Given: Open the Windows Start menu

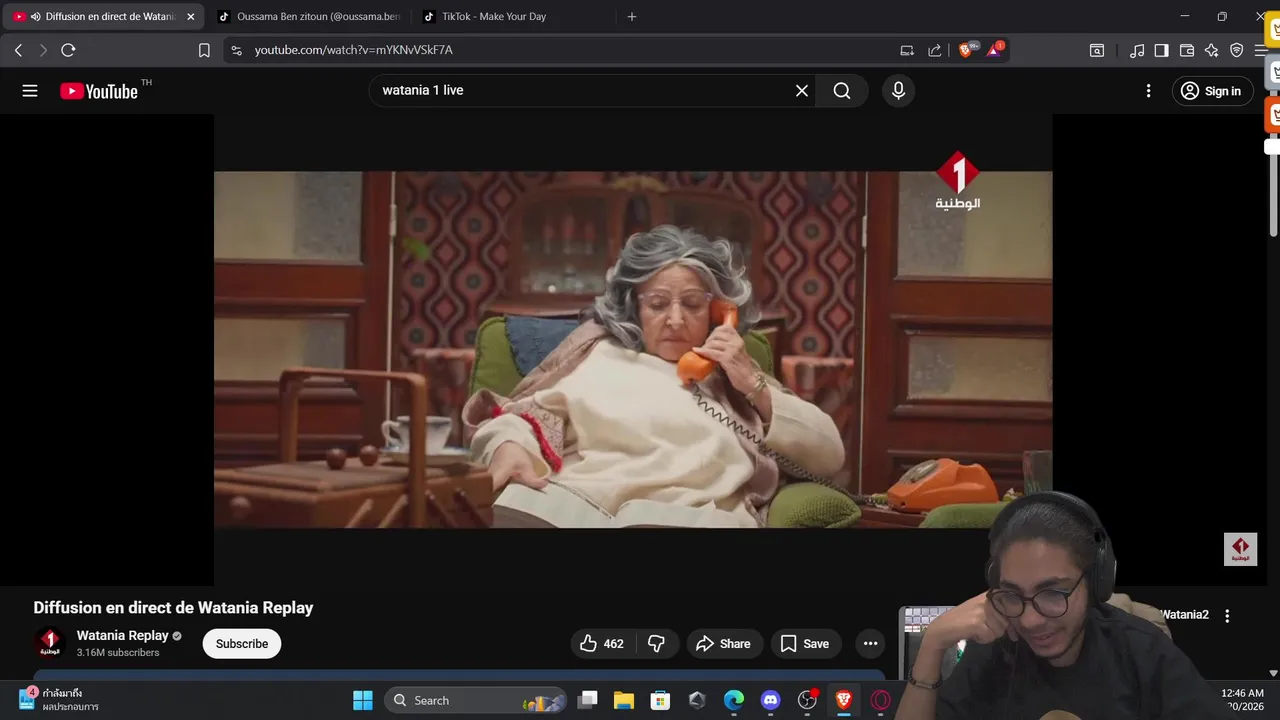Looking at the screenshot, I should tap(363, 700).
